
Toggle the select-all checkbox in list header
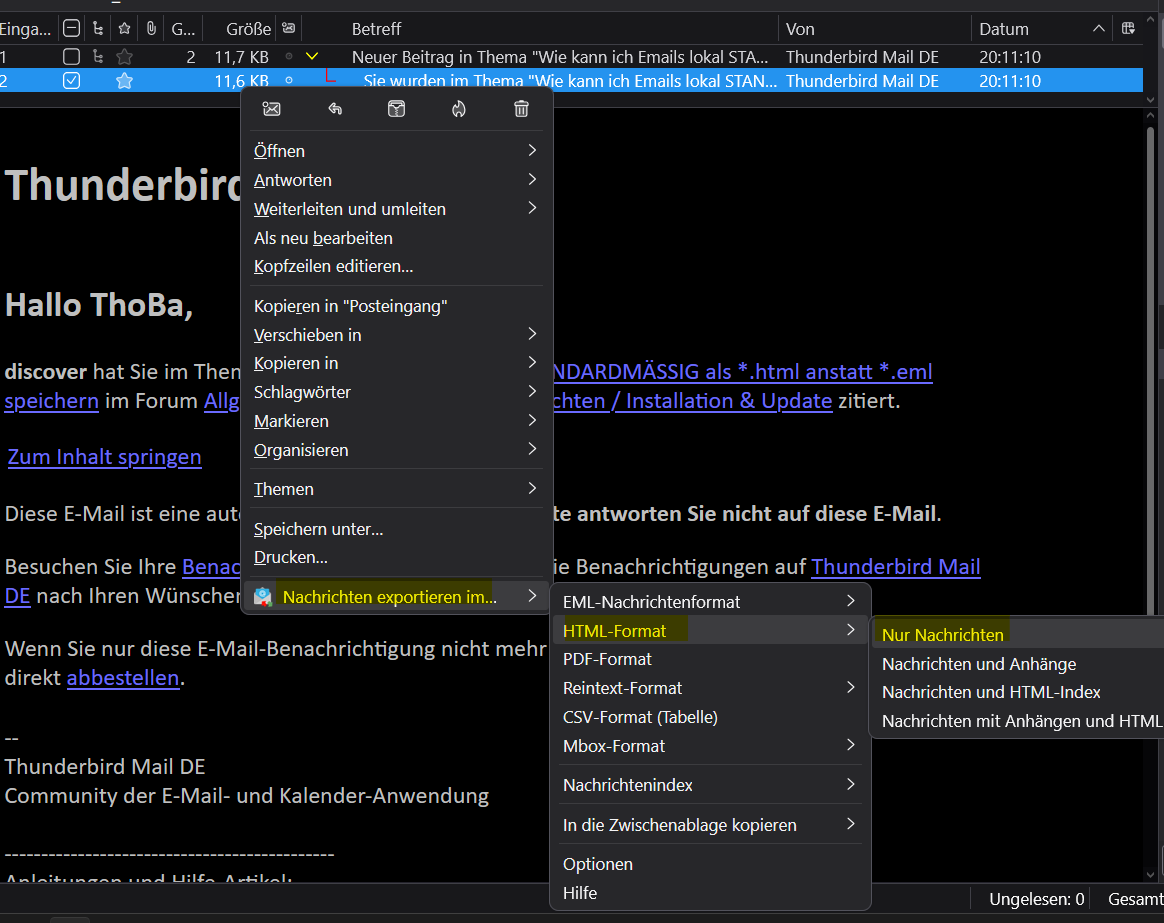pos(71,29)
